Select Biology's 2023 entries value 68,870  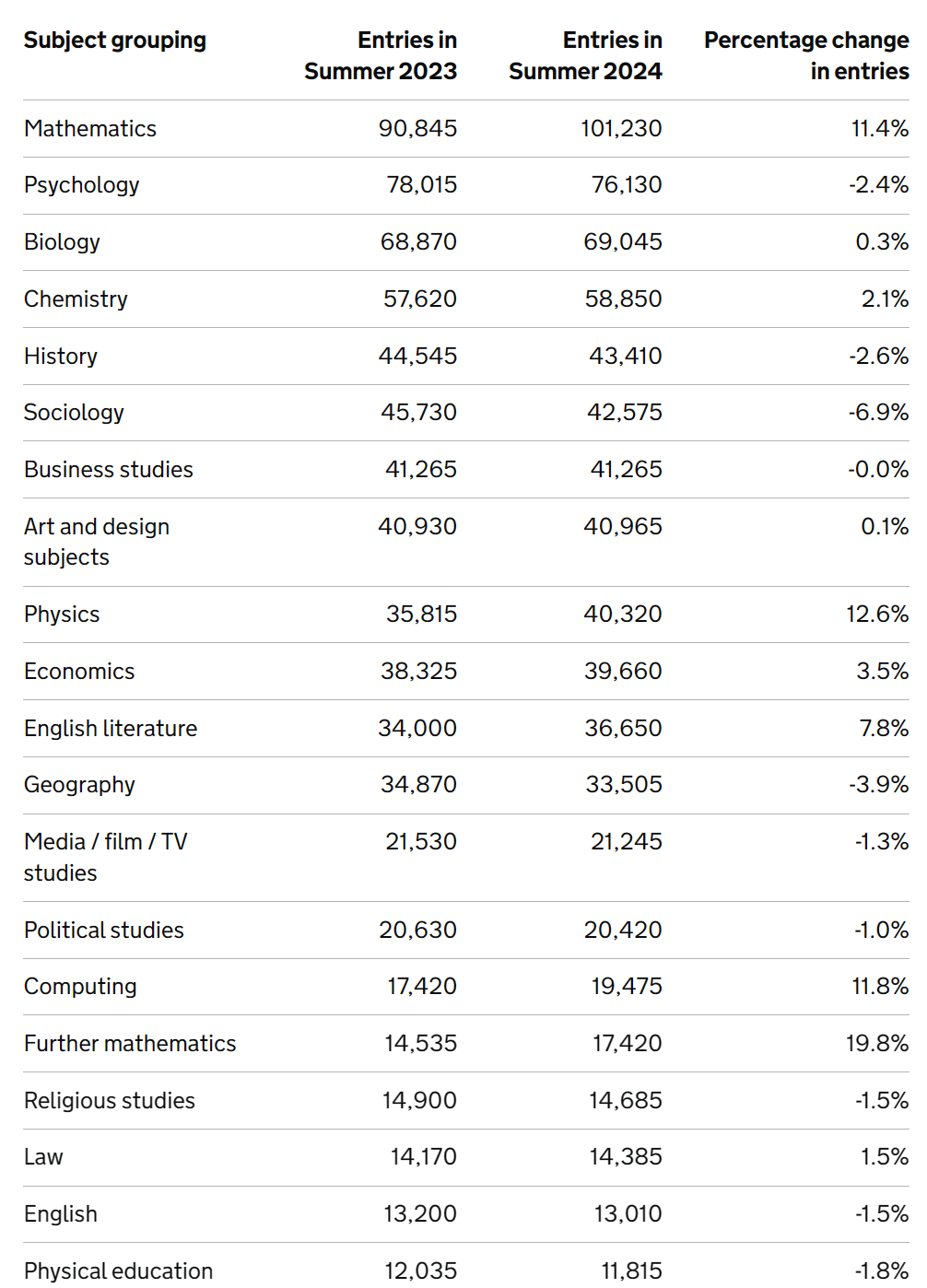point(418,242)
